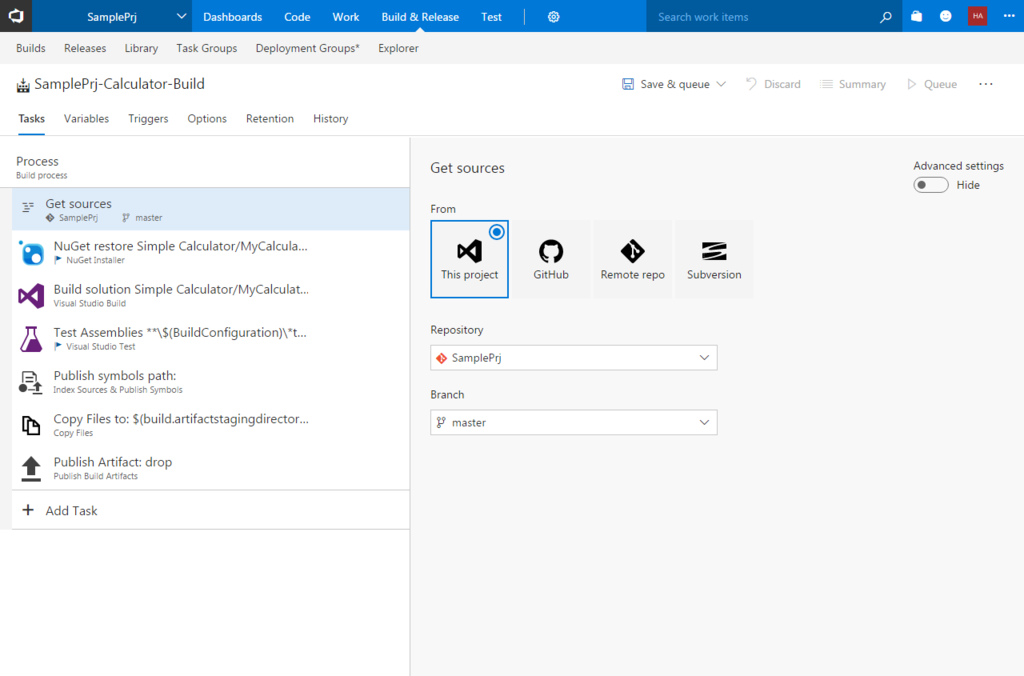Select the Build solution Simple Calculator task
The width and height of the screenshot is (1024, 676).
coord(211,295)
